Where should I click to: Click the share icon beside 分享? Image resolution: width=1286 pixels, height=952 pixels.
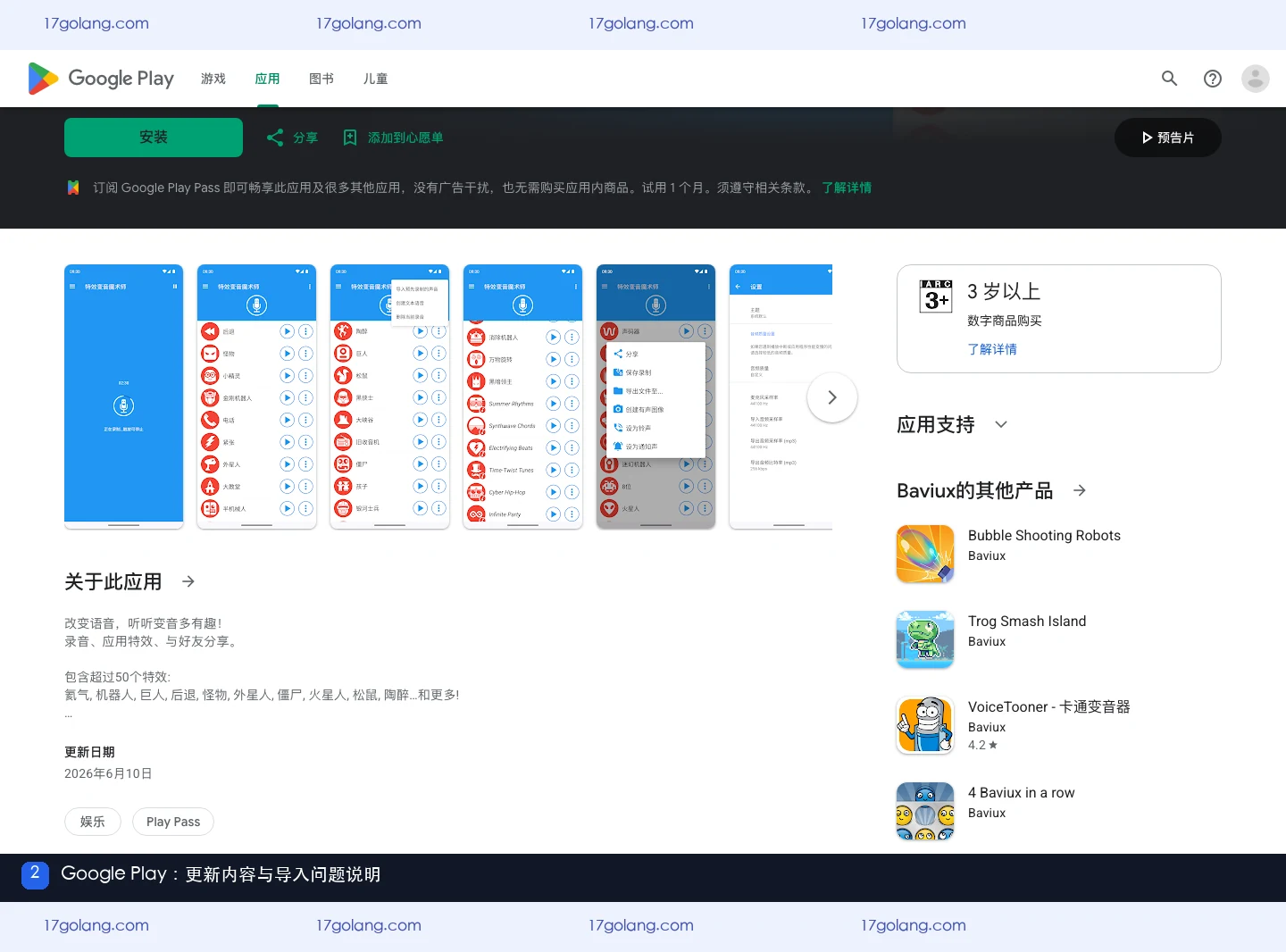tap(275, 138)
